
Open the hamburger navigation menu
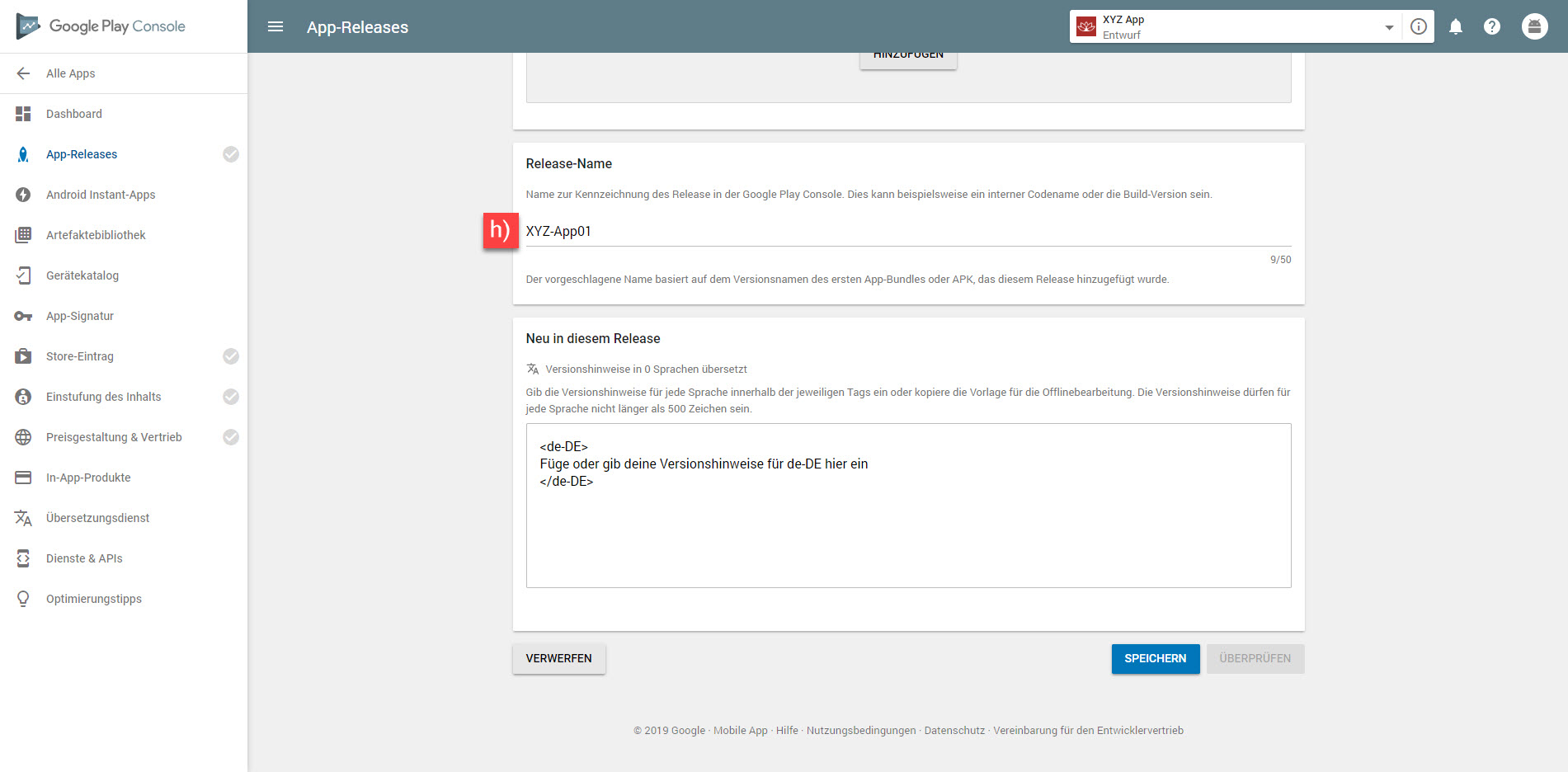pyautogui.click(x=275, y=26)
